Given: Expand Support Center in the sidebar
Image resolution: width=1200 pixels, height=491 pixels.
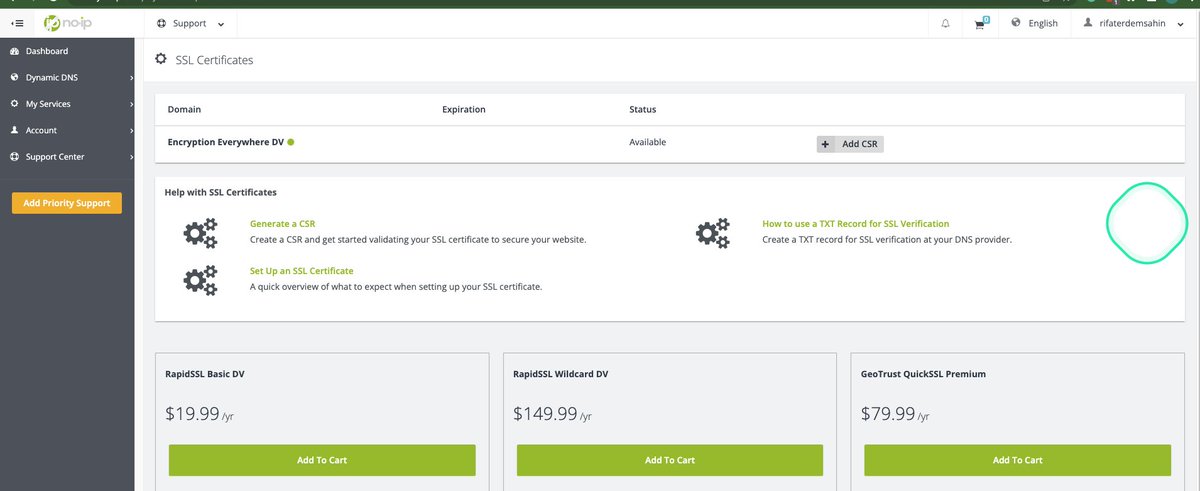Looking at the screenshot, I should coord(67,157).
